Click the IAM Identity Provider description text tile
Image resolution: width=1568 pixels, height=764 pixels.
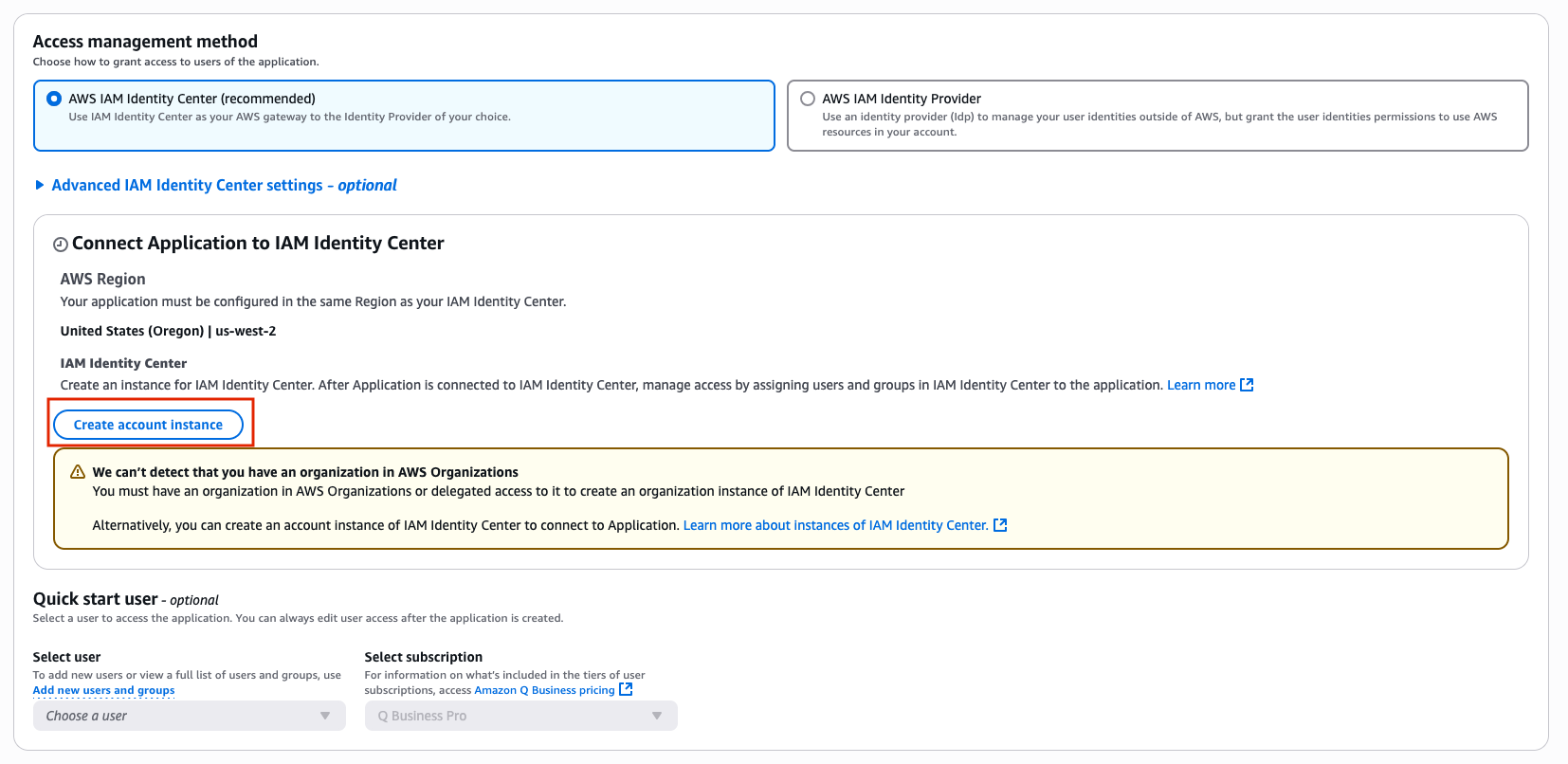(1158, 124)
